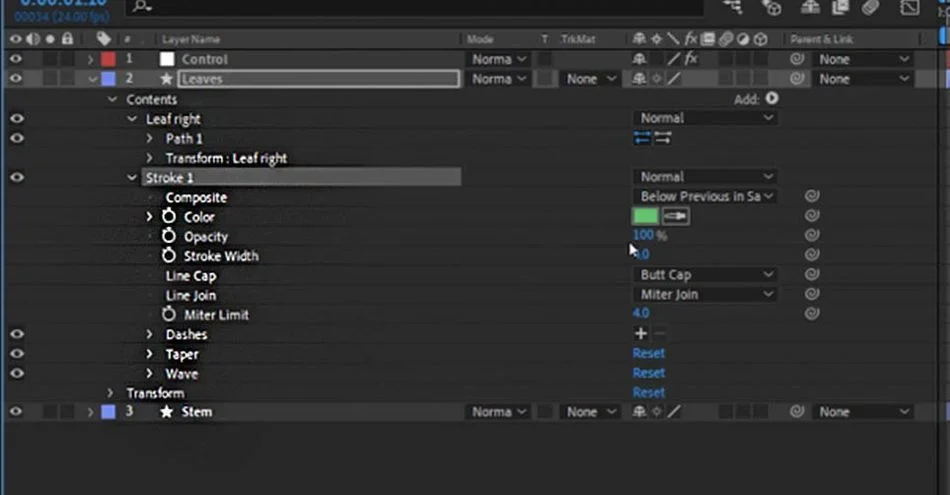Hide the Control layer with its eye icon
950x495 pixels.
point(16,59)
